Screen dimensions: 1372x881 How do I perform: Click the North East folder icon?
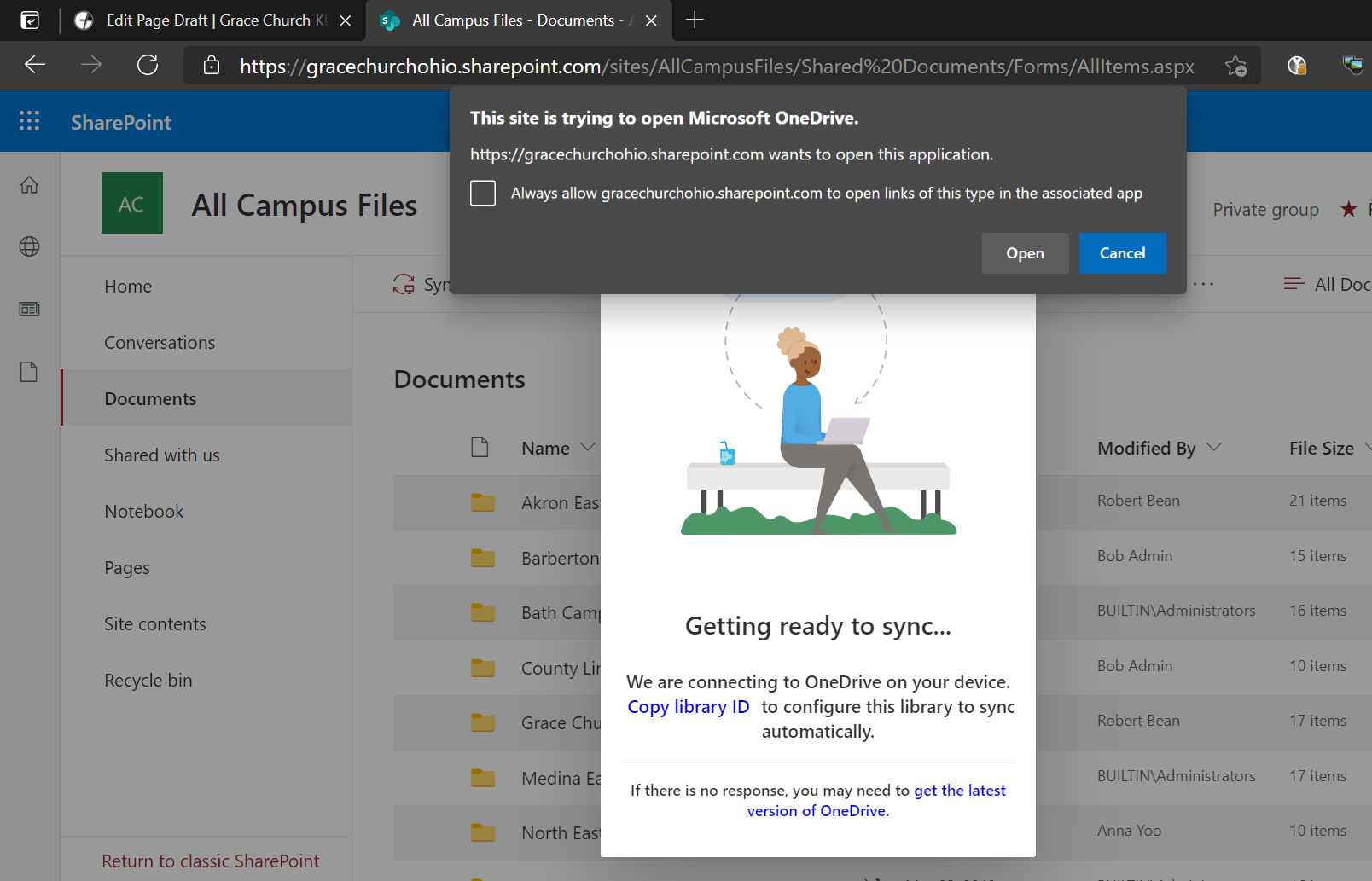483,832
